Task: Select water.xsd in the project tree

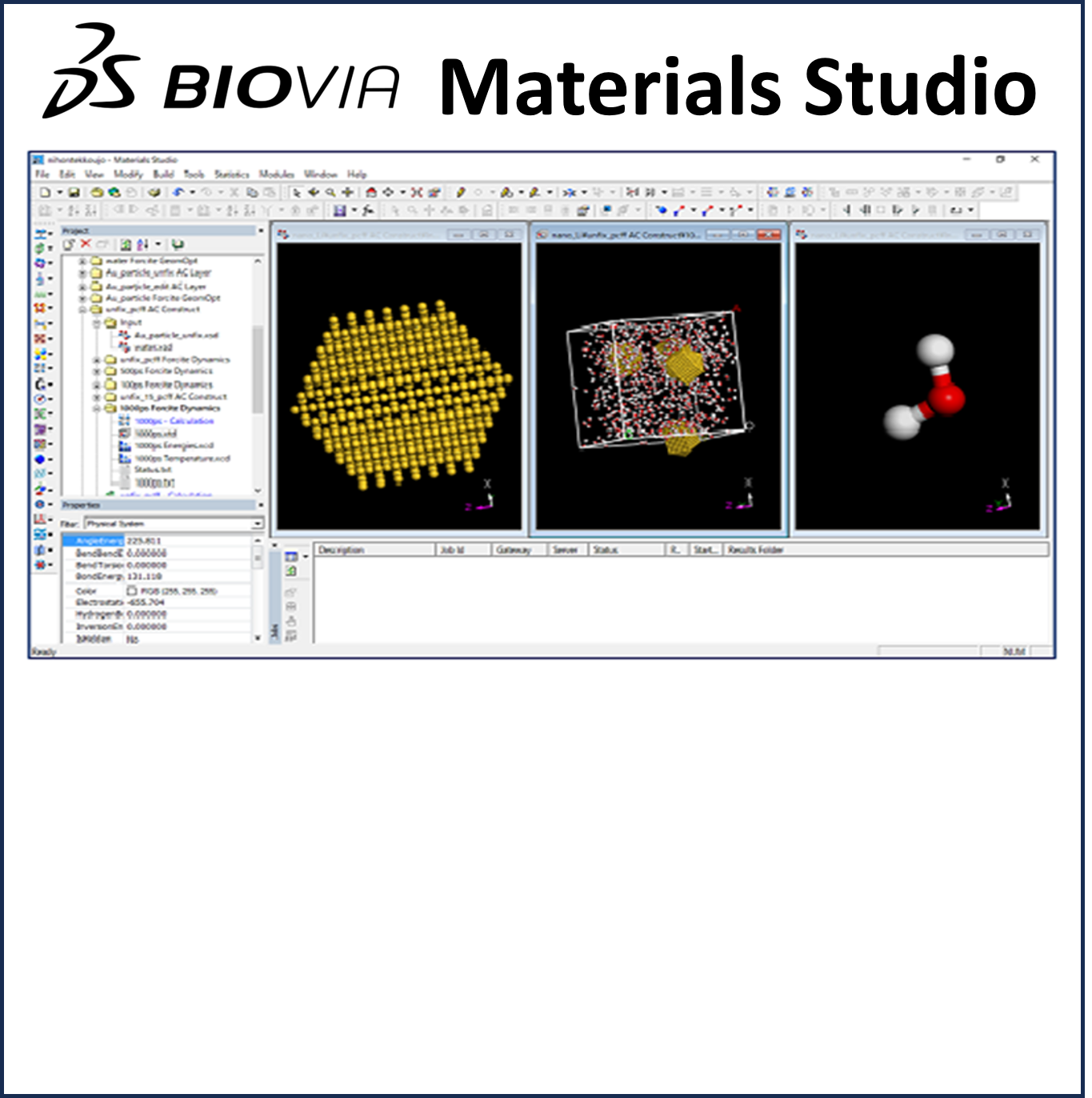Action: pos(153,348)
